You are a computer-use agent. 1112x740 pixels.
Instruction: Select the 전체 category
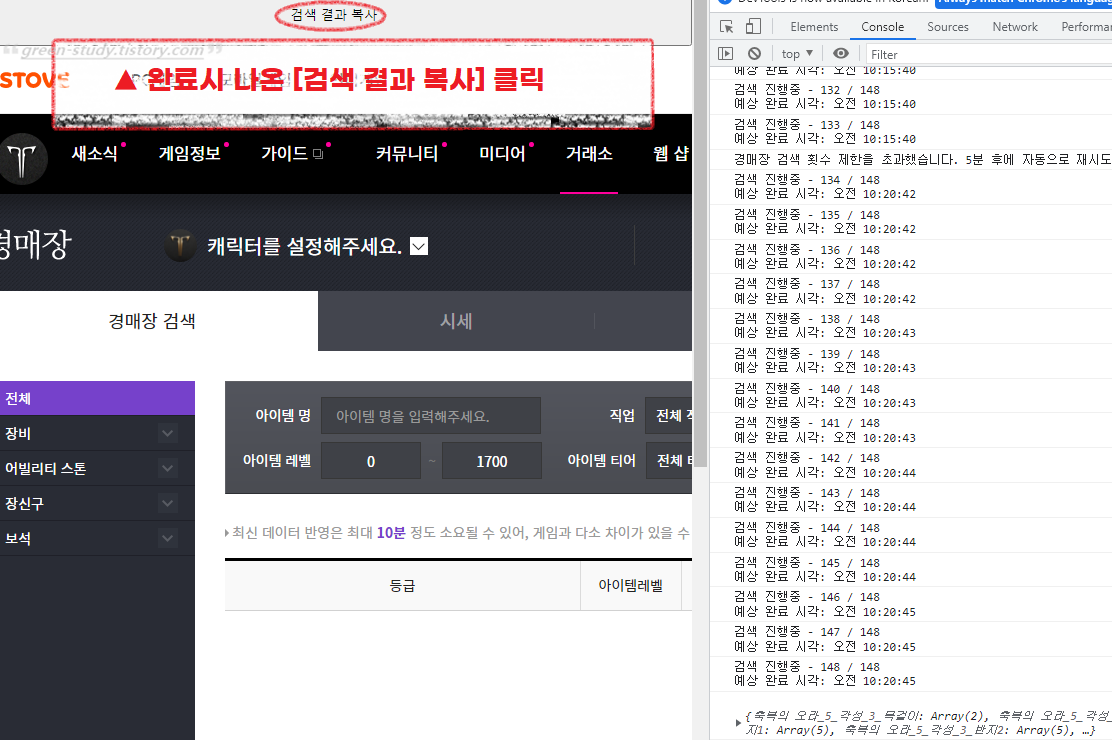click(97, 398)
